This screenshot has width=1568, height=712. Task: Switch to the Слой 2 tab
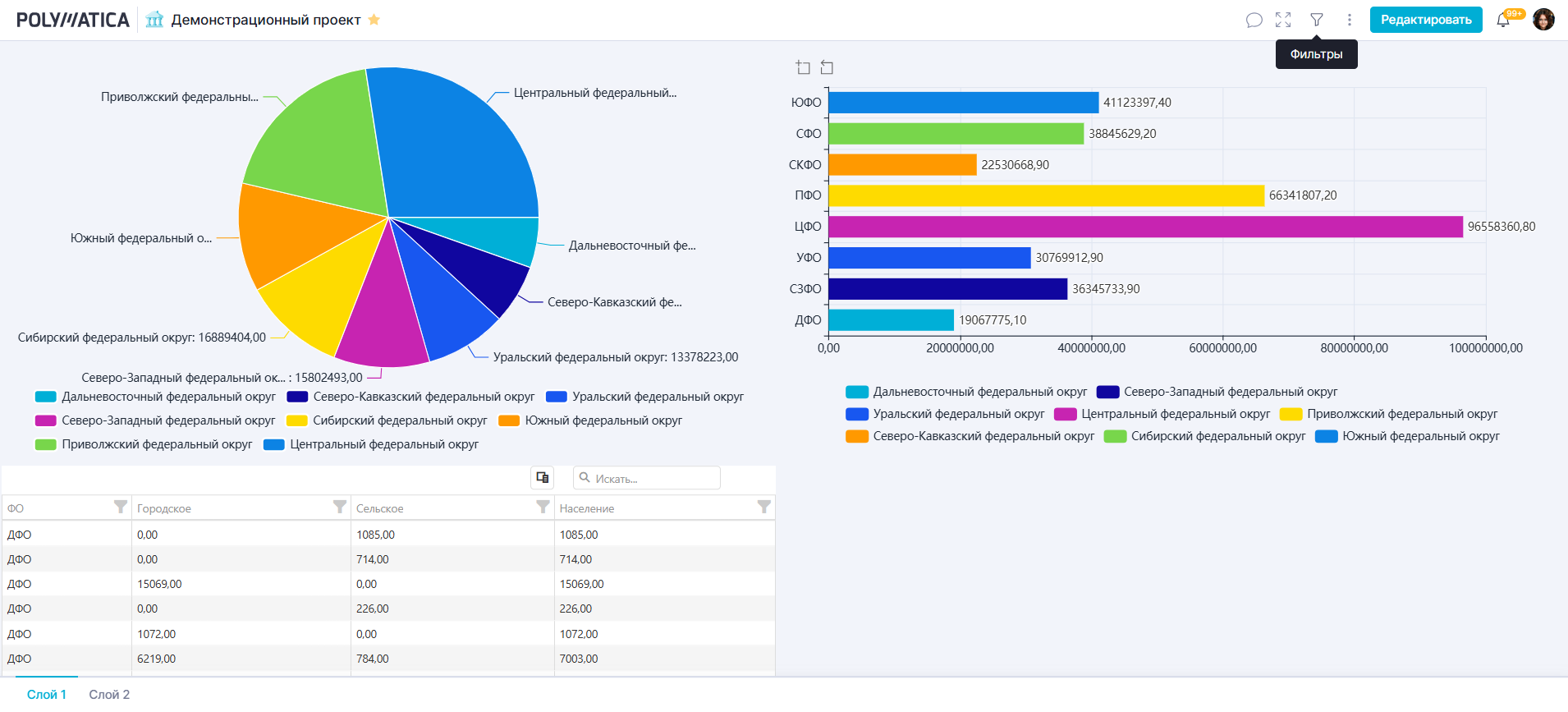109,695
